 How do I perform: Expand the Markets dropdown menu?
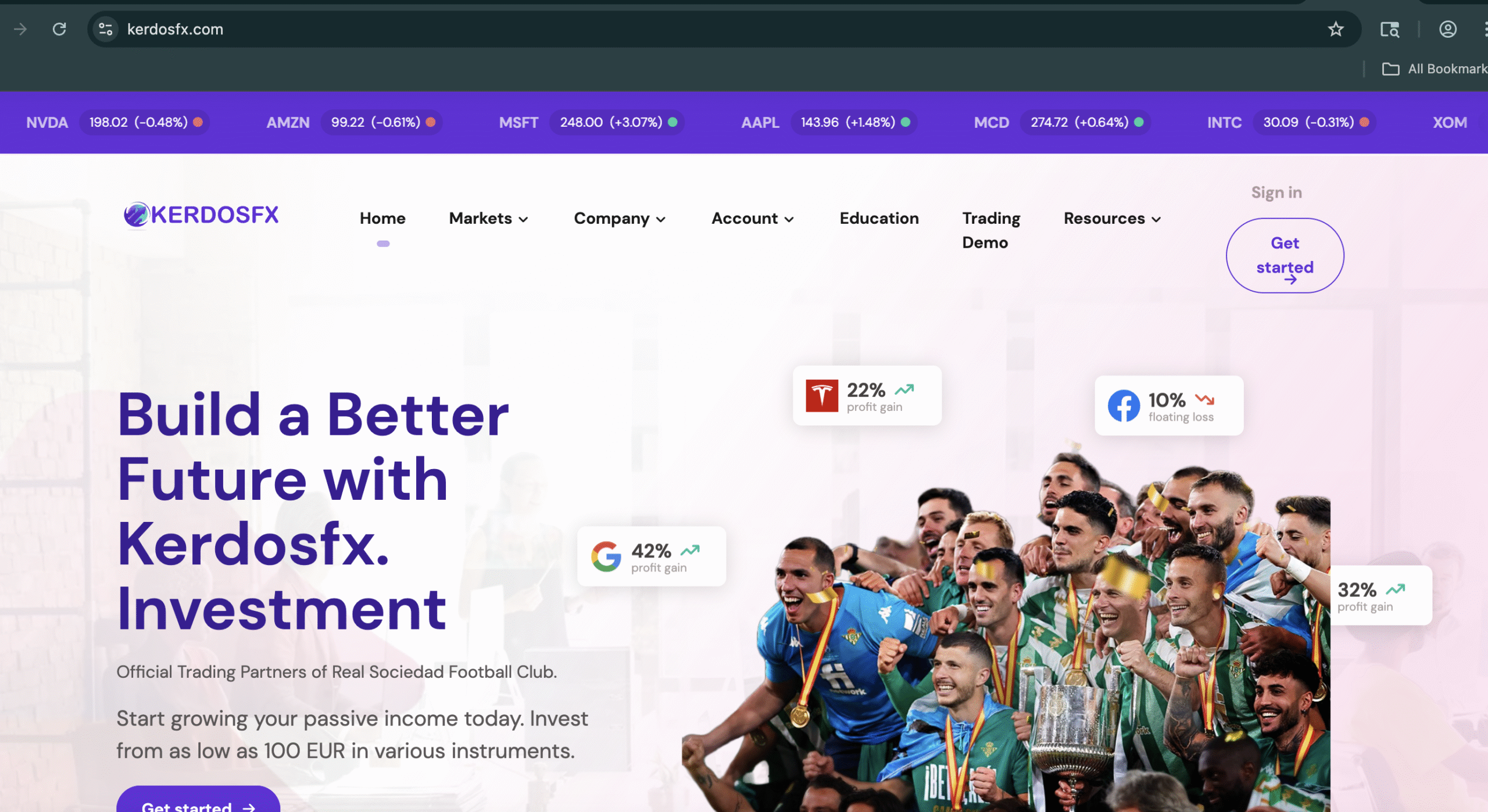[489, 219]
